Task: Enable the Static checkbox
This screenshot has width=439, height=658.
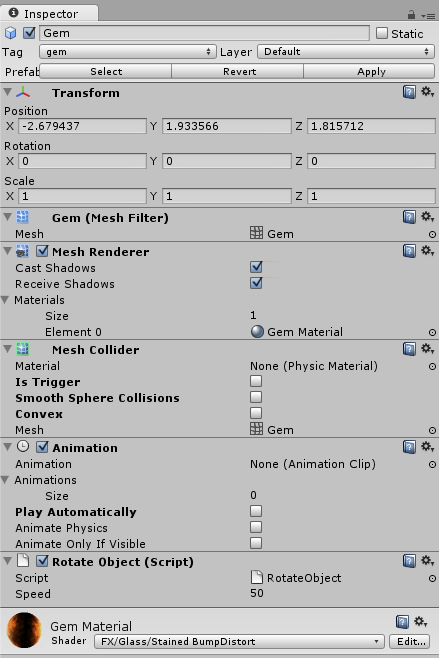Action: tap(382, 33)
